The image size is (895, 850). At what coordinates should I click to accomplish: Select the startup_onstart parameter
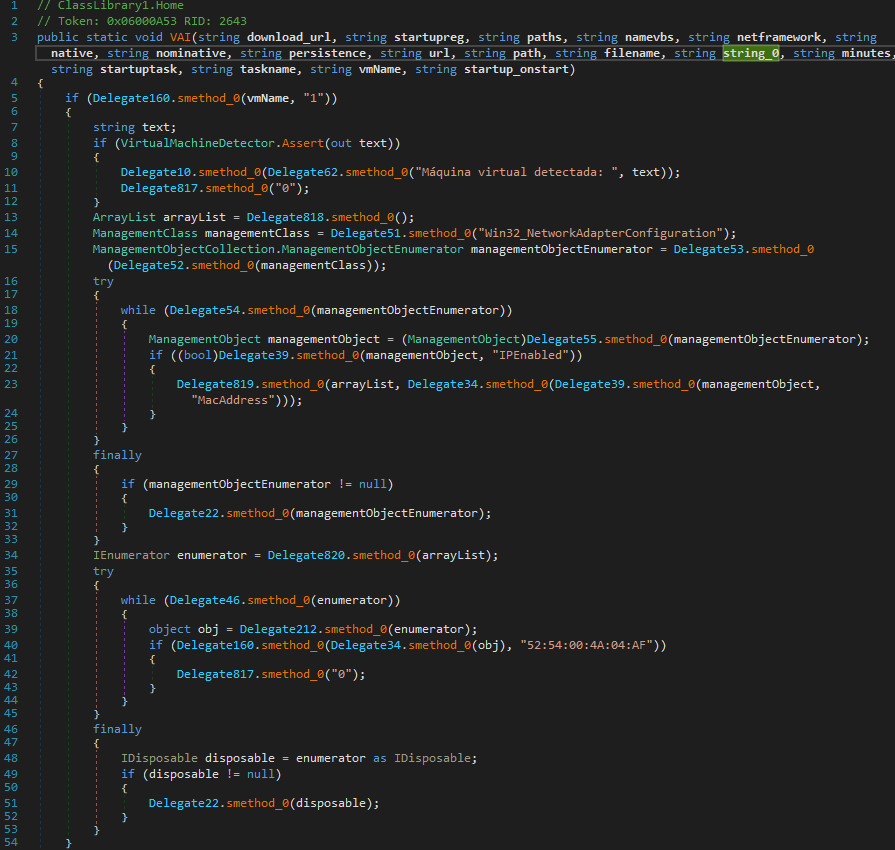coord(516,70)
